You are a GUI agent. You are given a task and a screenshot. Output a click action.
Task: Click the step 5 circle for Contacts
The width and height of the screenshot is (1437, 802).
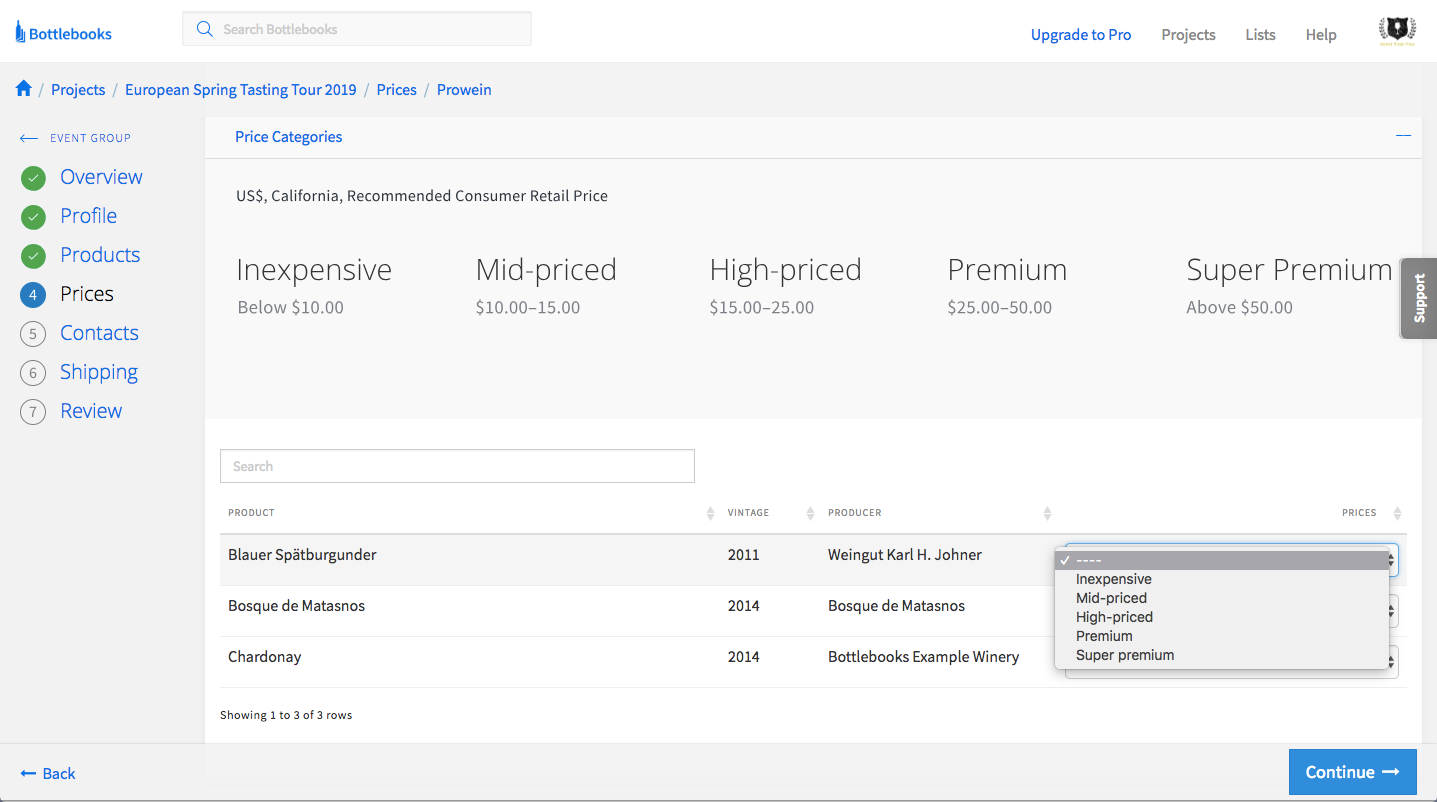33,334
